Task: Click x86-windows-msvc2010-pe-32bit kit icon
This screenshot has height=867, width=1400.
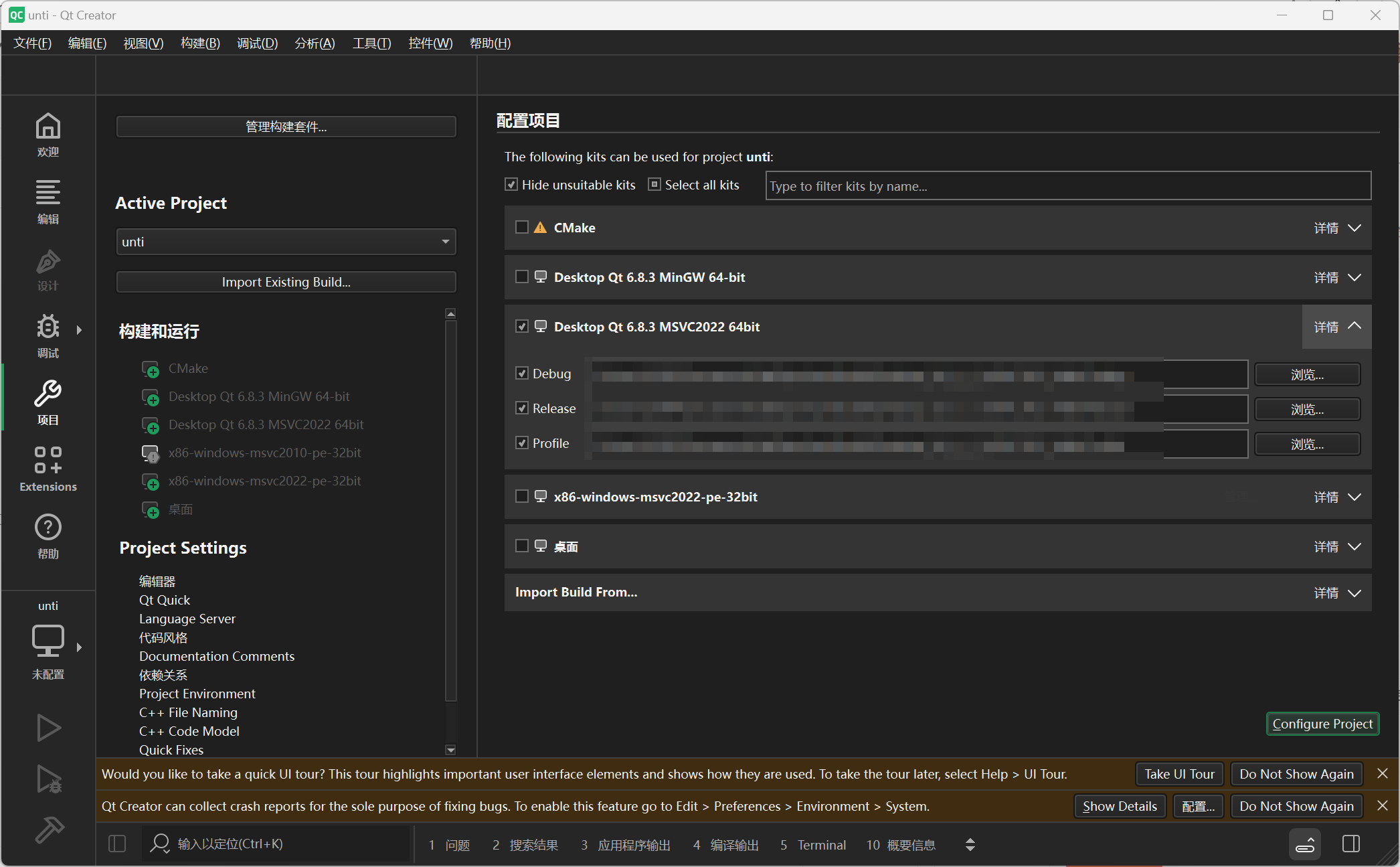Action: [x=151, y=453]
